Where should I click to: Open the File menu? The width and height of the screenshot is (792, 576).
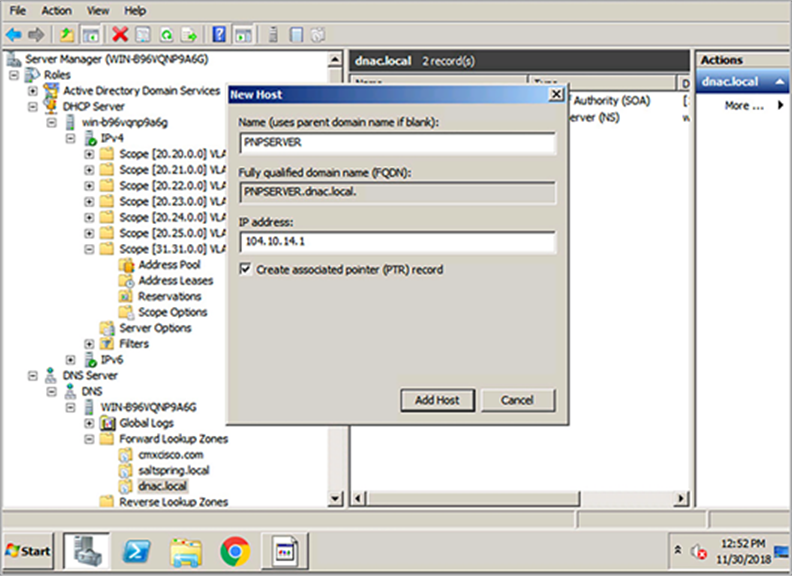[18, 11]
